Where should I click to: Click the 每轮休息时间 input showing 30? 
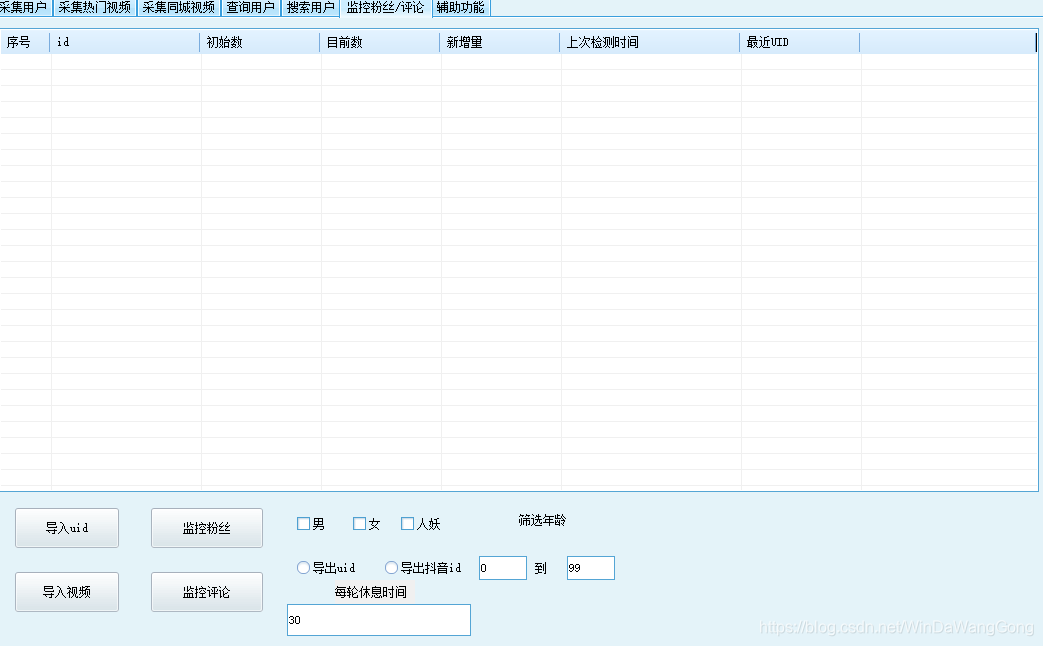coord(378,620)
